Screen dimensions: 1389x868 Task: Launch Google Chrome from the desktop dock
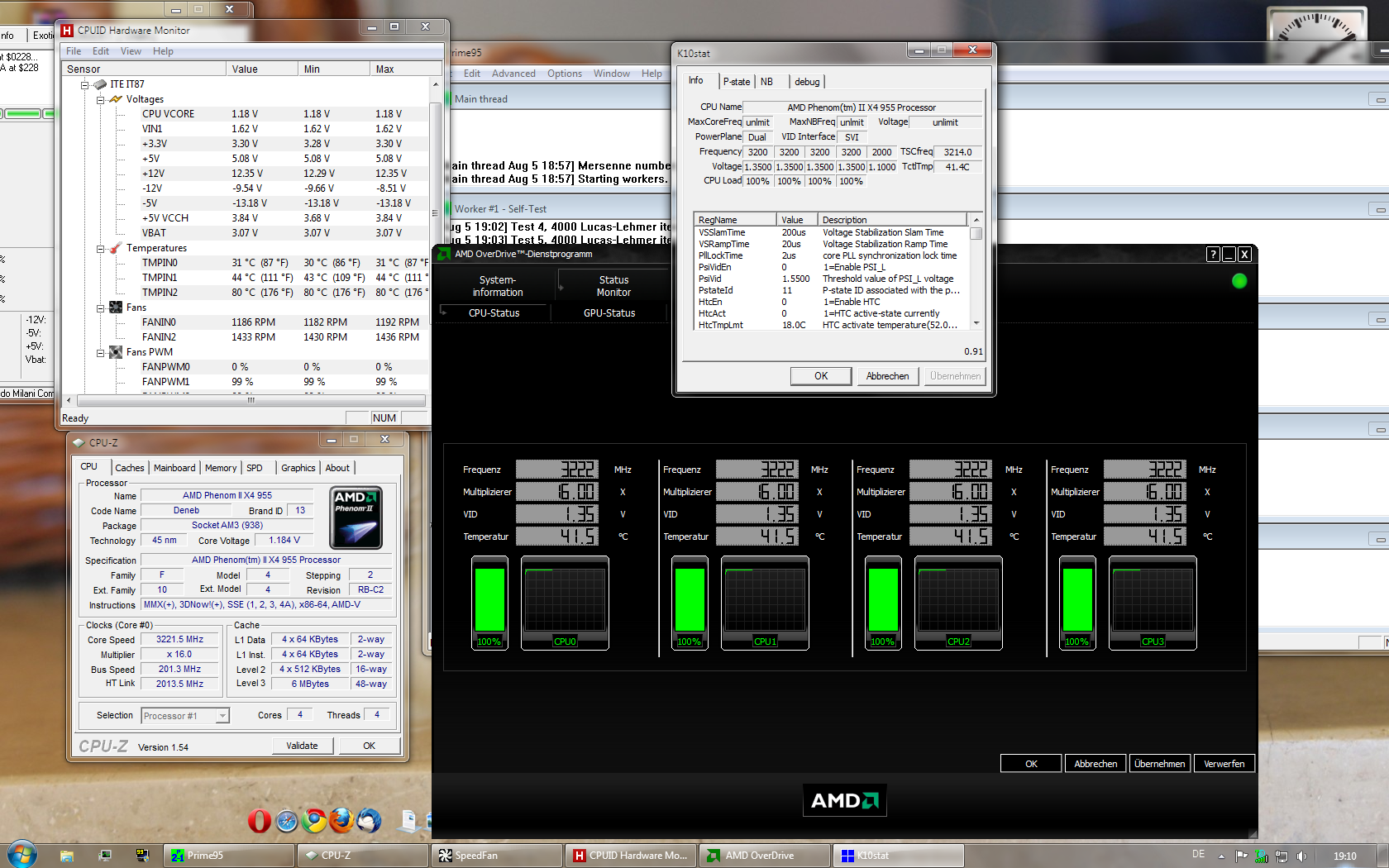(x=314, y=820)
